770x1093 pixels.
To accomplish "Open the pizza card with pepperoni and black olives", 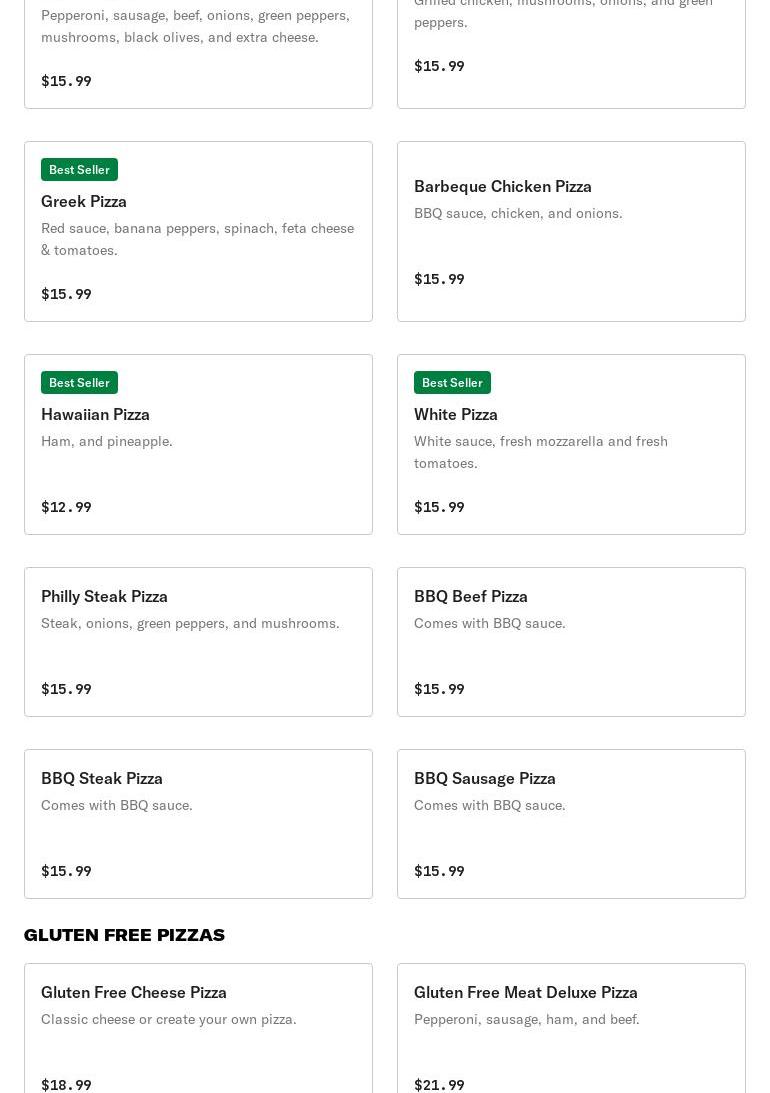I will coord(199,49).
